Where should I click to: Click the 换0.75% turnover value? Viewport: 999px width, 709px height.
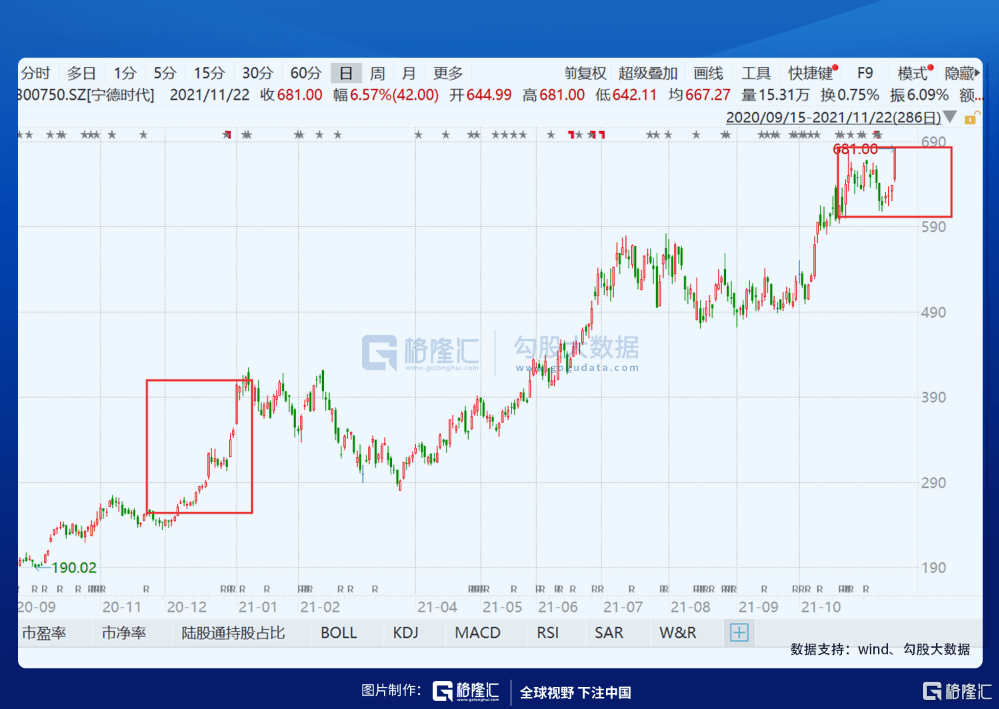pyautogui.click(x=849, y=95)
